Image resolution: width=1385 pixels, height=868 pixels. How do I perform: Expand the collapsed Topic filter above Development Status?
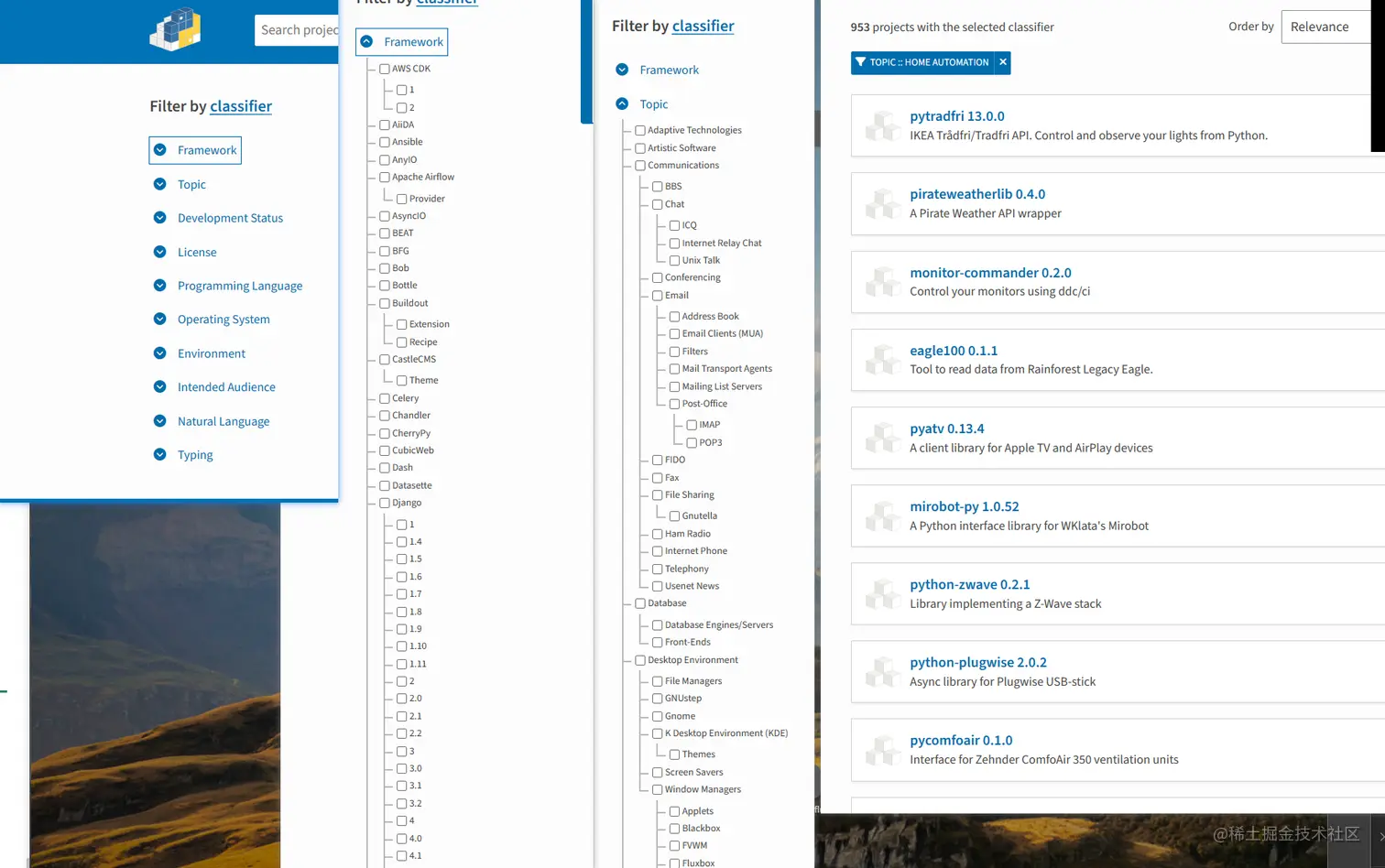tap(180, 184)
